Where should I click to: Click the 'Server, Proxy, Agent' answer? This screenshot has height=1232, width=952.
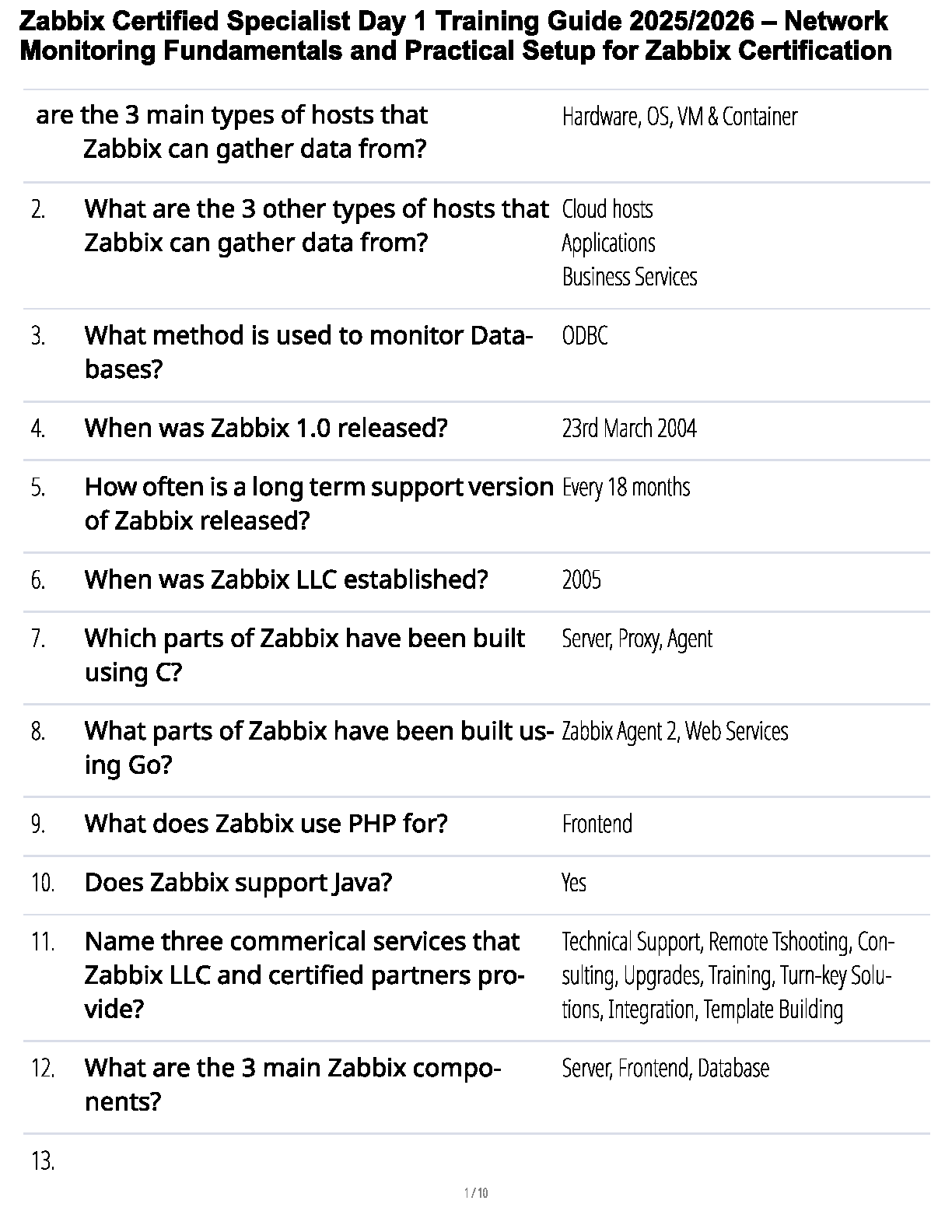(x=636, y=639)
